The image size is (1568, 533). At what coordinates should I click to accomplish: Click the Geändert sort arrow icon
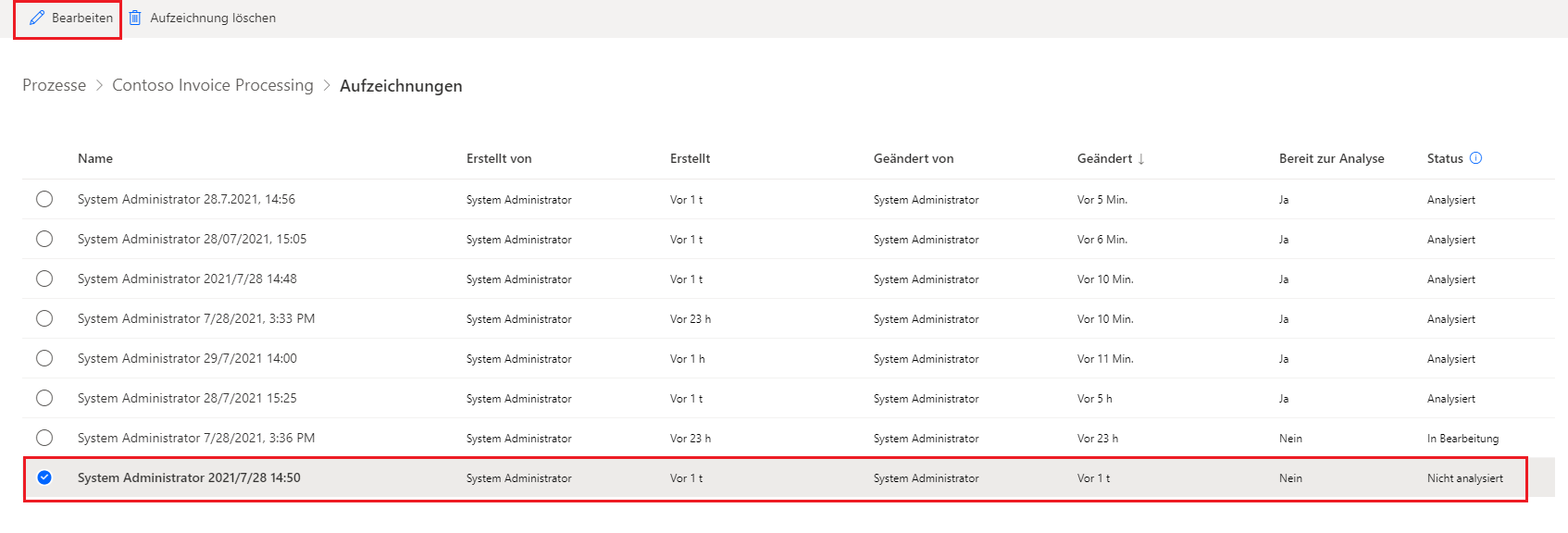[1141, 159]
